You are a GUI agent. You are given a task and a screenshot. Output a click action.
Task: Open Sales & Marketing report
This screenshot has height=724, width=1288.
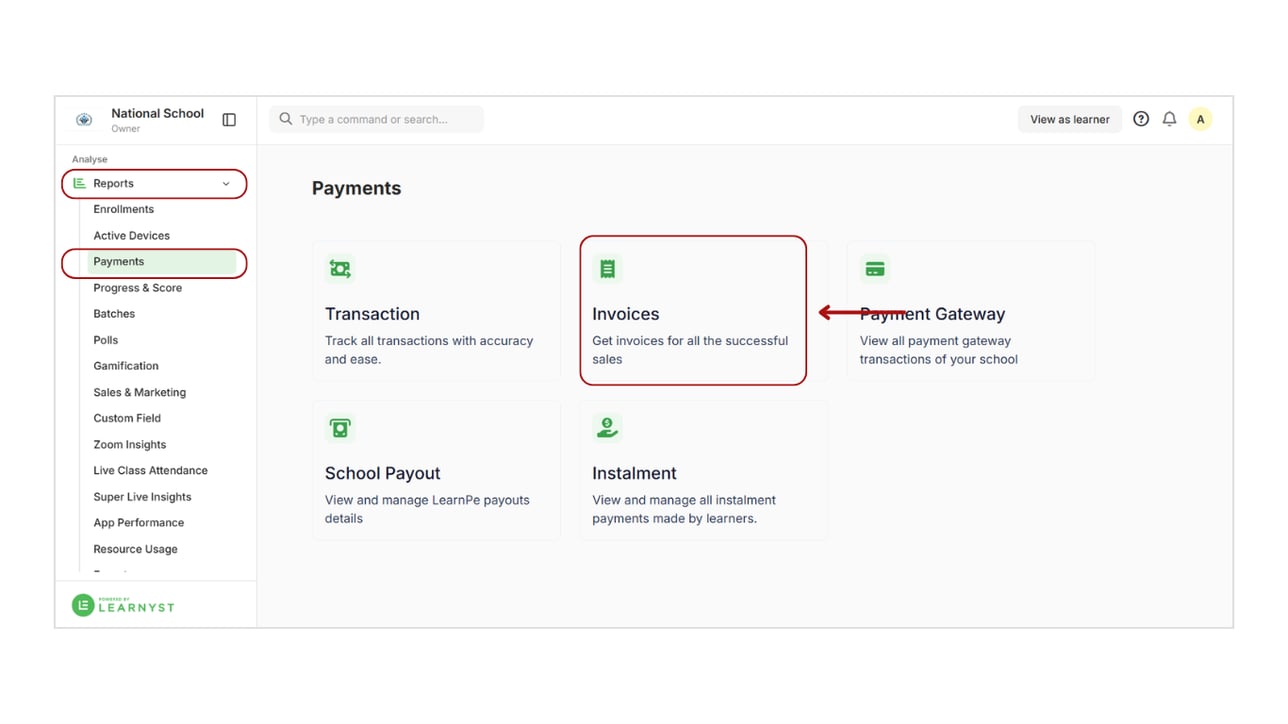pos(140,392)
